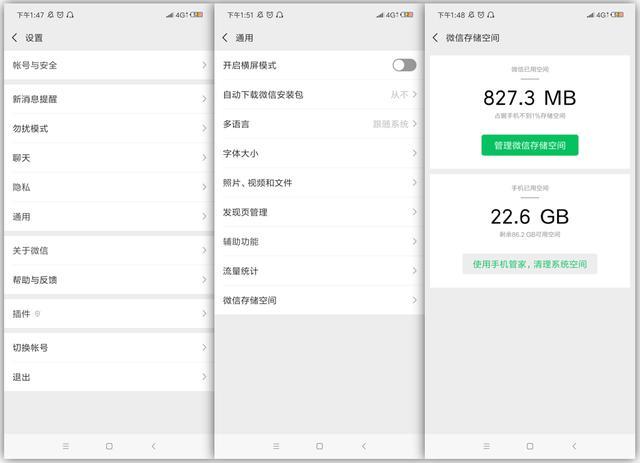Tap the menu nav icon on 通用 screen
The width and height of the screenshot is (640, 463).
coord(276,446)
